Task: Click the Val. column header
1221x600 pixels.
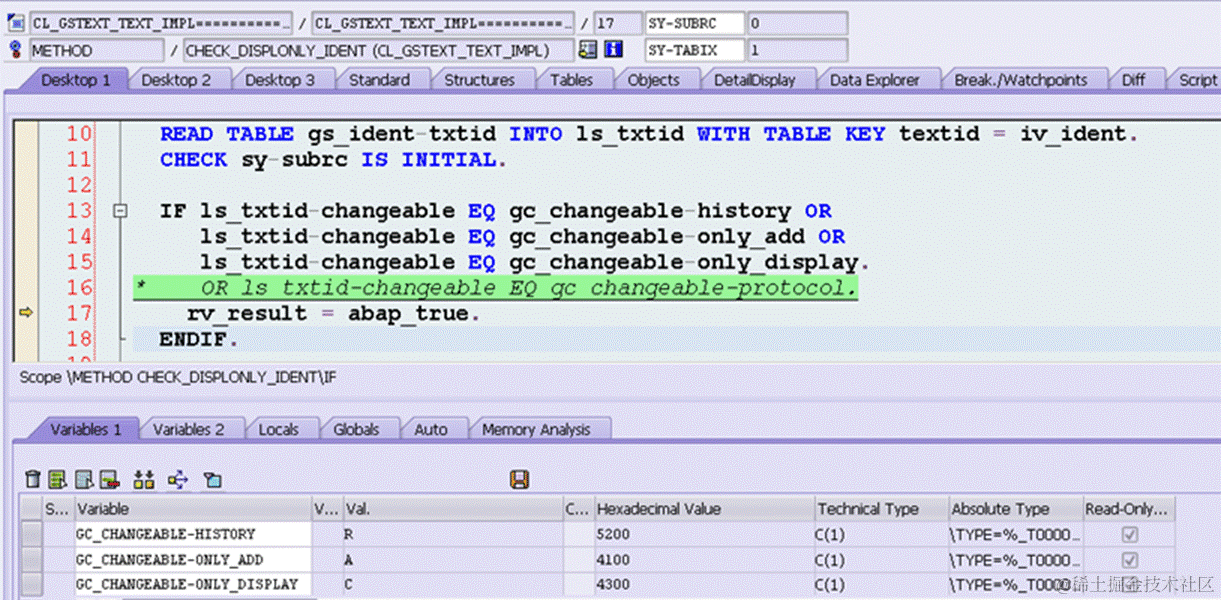Action: [x=453, y=509]
